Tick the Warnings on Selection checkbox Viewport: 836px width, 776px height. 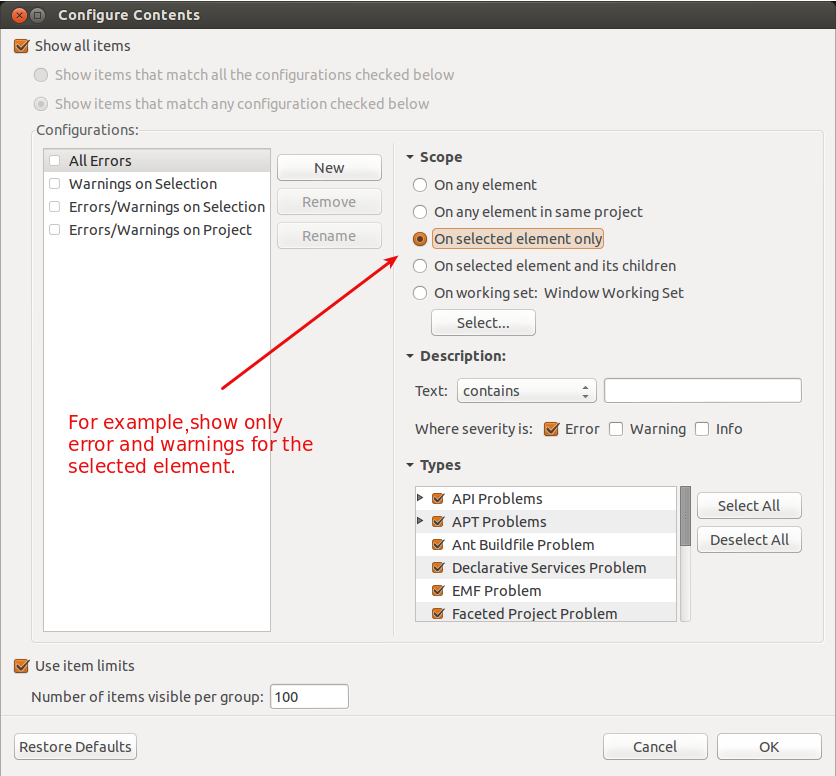click(x=54, y=183)
